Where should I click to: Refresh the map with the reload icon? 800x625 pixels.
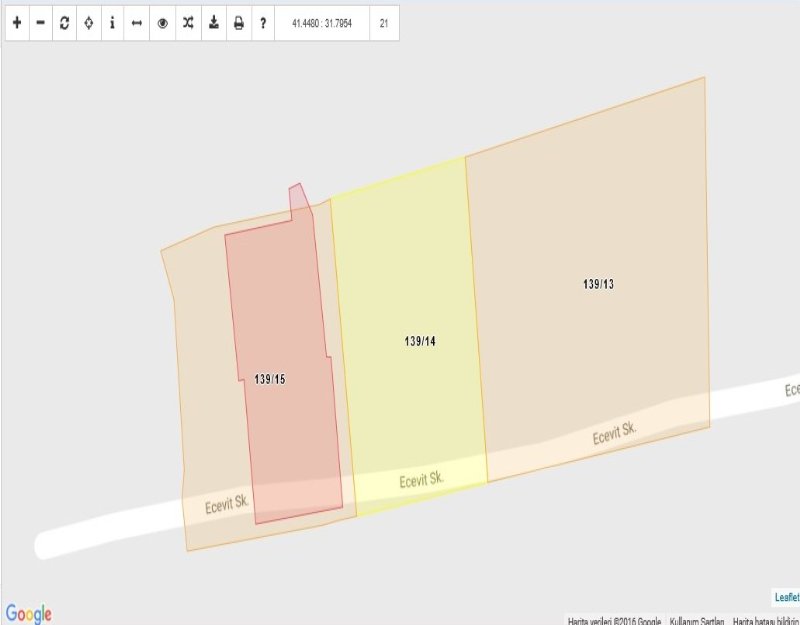pos(65,22)
